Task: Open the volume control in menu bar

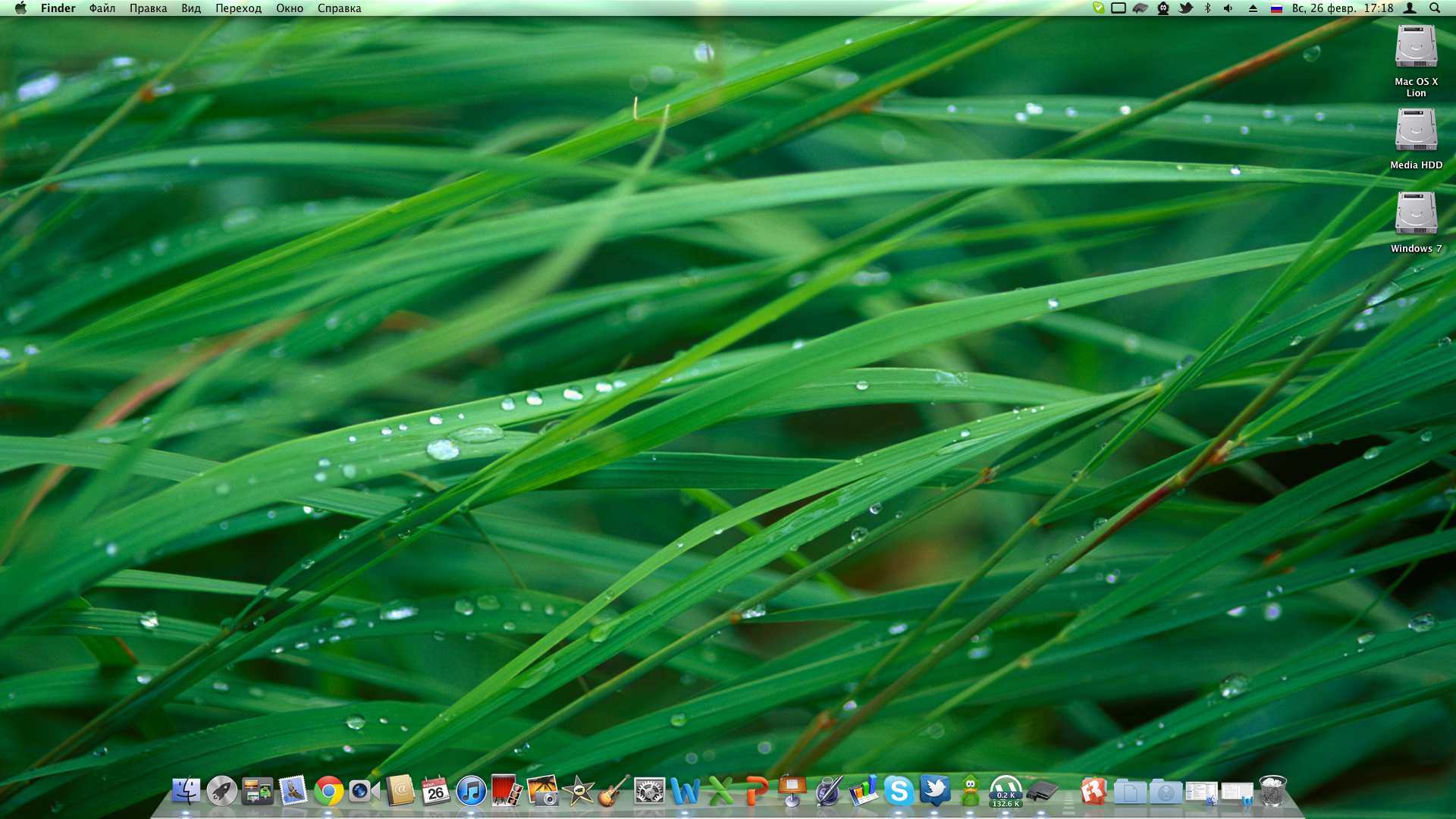Action: [1228, 8]
